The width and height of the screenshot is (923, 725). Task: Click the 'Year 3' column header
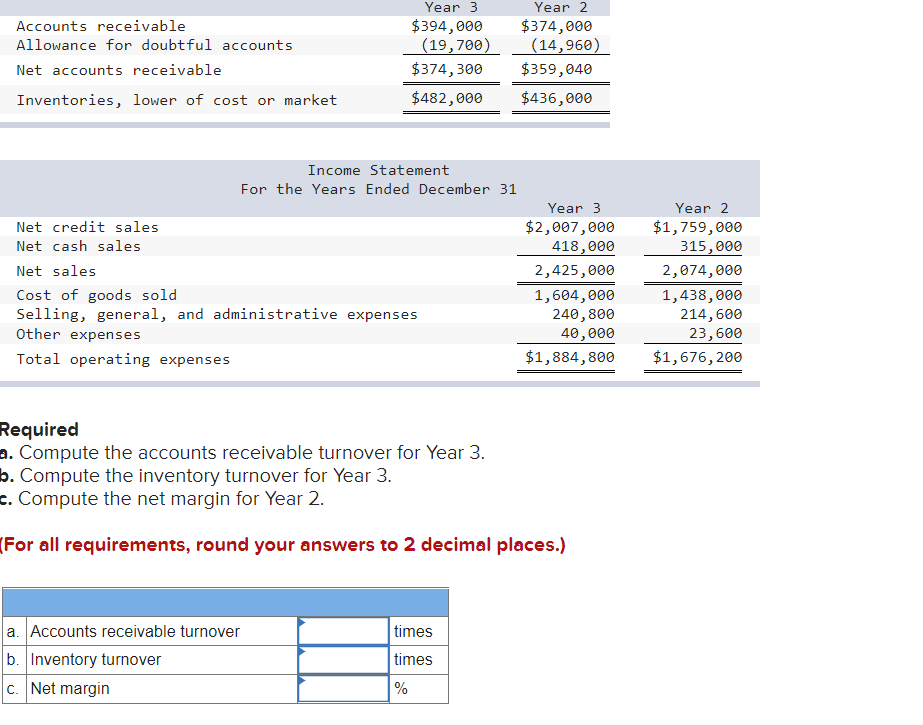573,208
